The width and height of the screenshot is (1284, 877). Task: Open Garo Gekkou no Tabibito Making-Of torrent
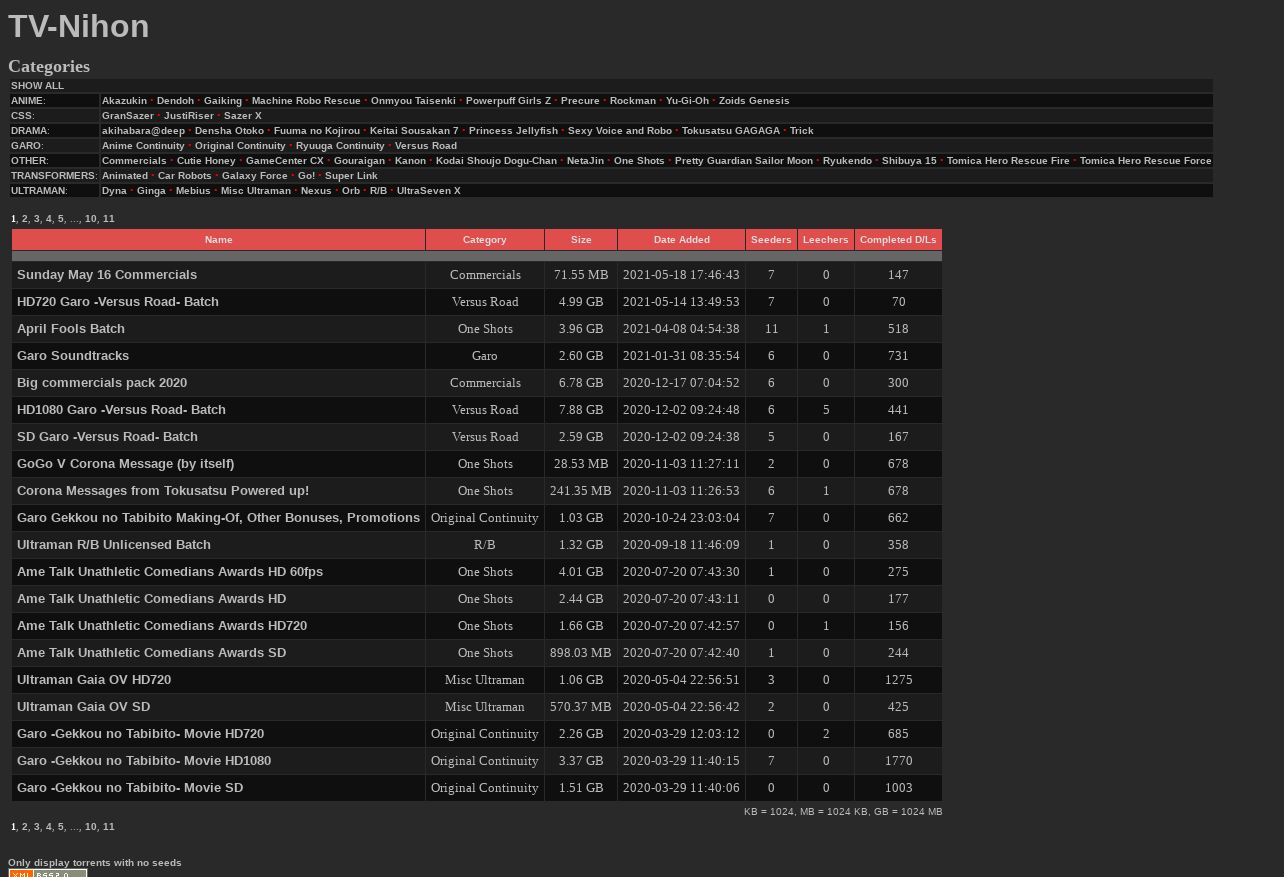(x=218, y=518)
